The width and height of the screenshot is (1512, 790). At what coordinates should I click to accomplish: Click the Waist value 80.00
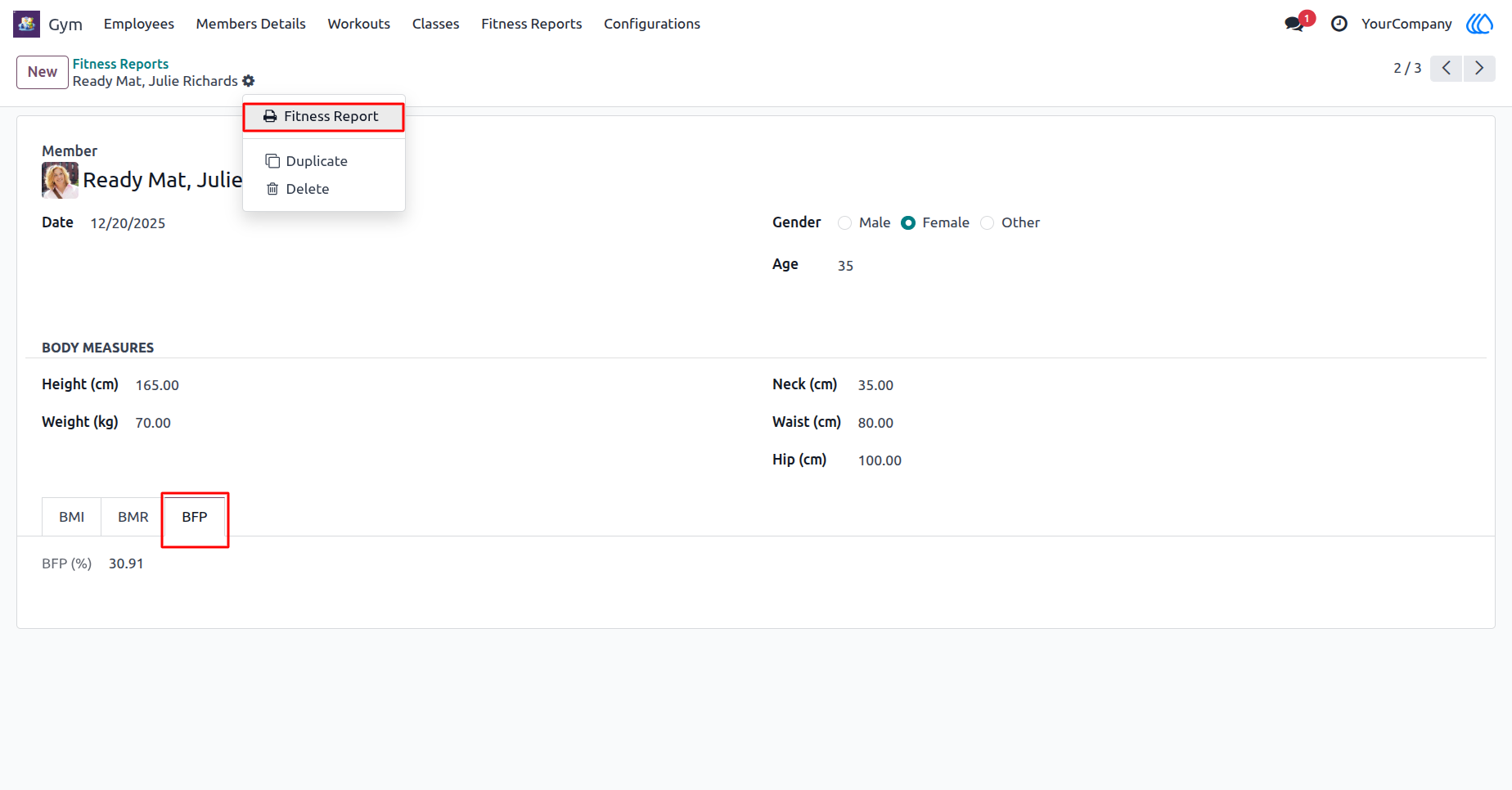[x=875, y=423]
